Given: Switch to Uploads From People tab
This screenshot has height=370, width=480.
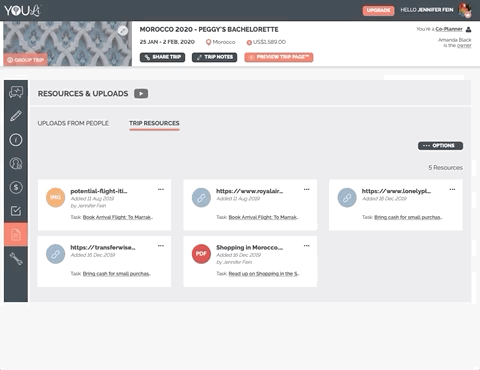Looking at the screenshot, I should click(73, 123).
